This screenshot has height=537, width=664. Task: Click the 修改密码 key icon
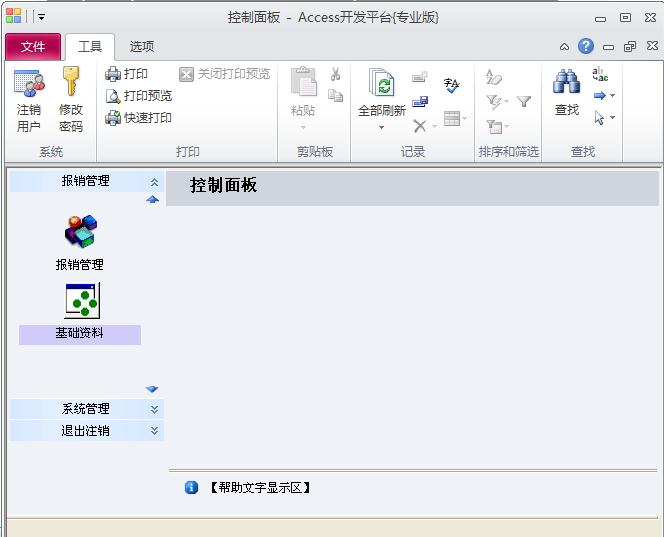(71, 81)
